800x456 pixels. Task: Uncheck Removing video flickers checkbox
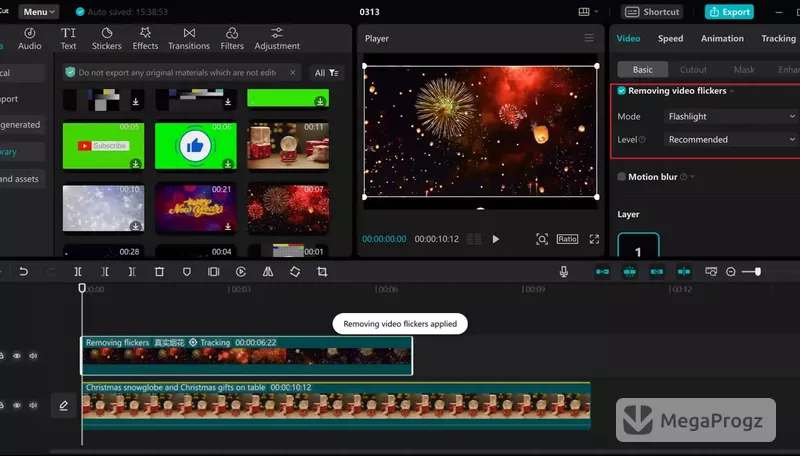click(621, 91)
